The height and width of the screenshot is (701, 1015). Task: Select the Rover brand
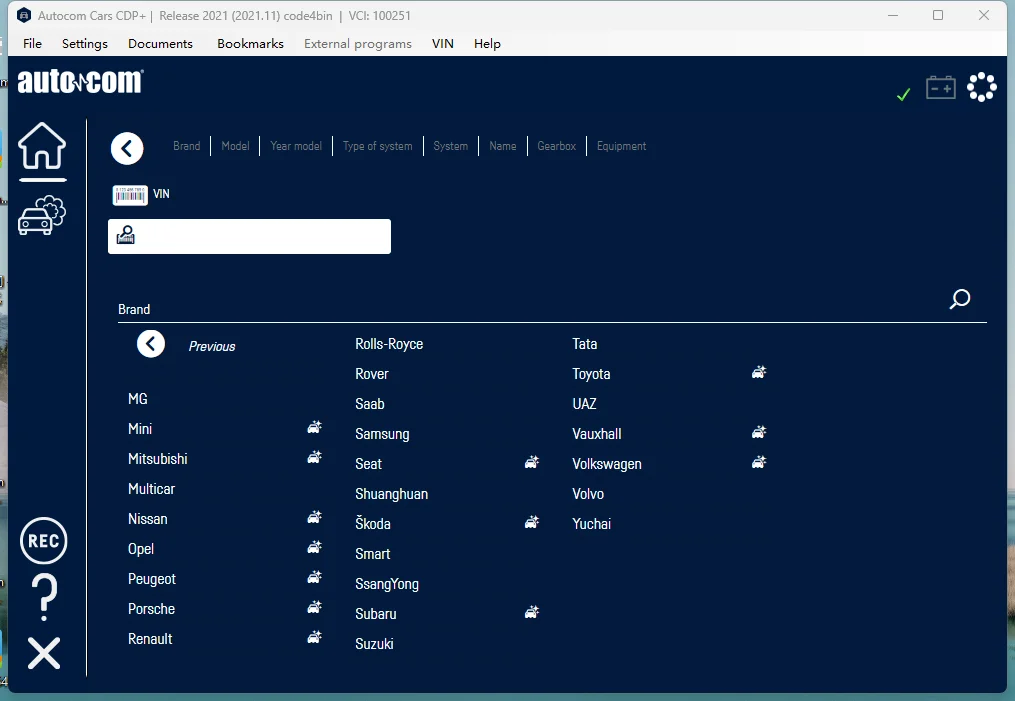372,374
